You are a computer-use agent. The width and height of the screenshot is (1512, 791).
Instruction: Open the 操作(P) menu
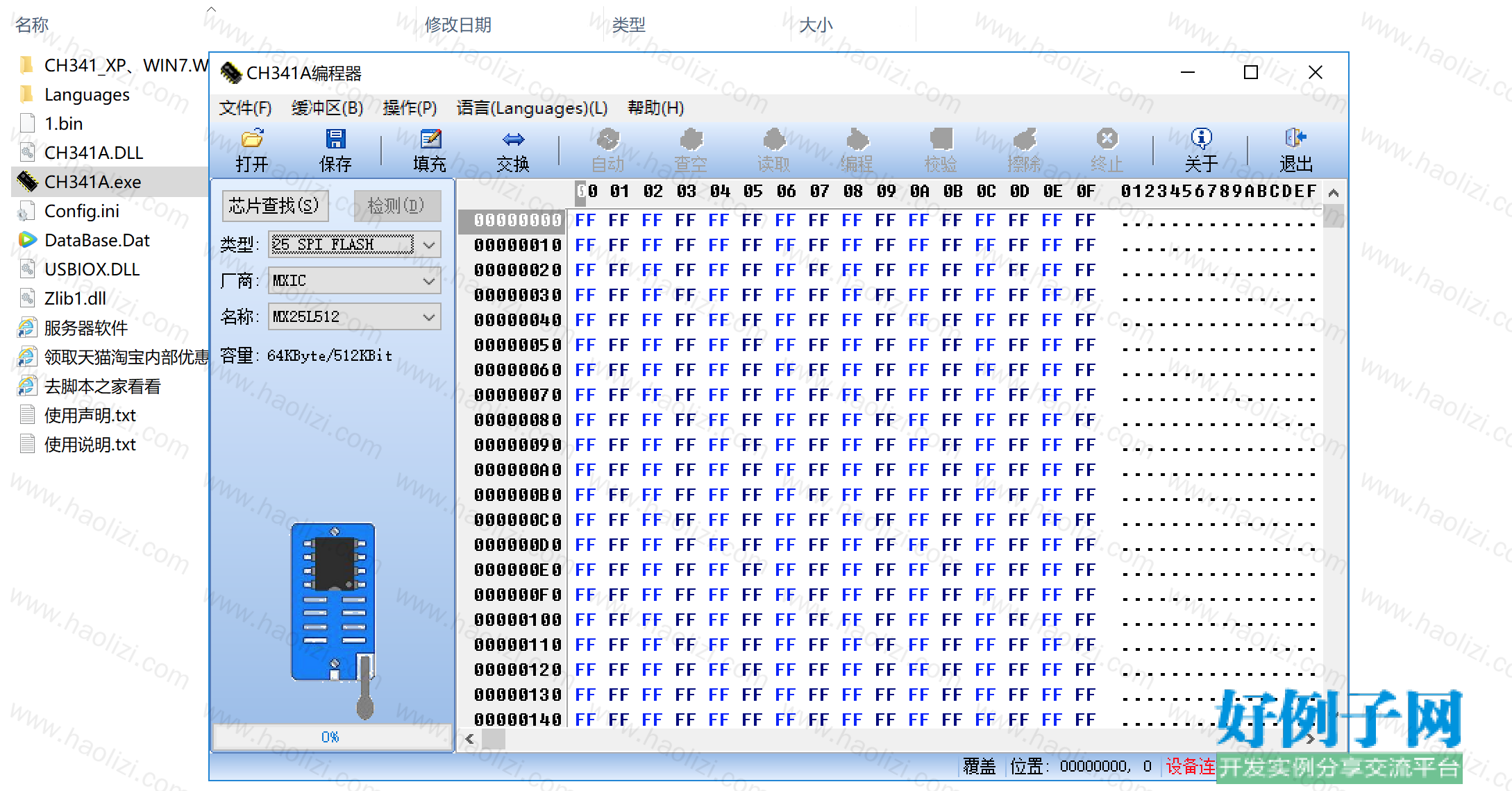click(410, 108)
